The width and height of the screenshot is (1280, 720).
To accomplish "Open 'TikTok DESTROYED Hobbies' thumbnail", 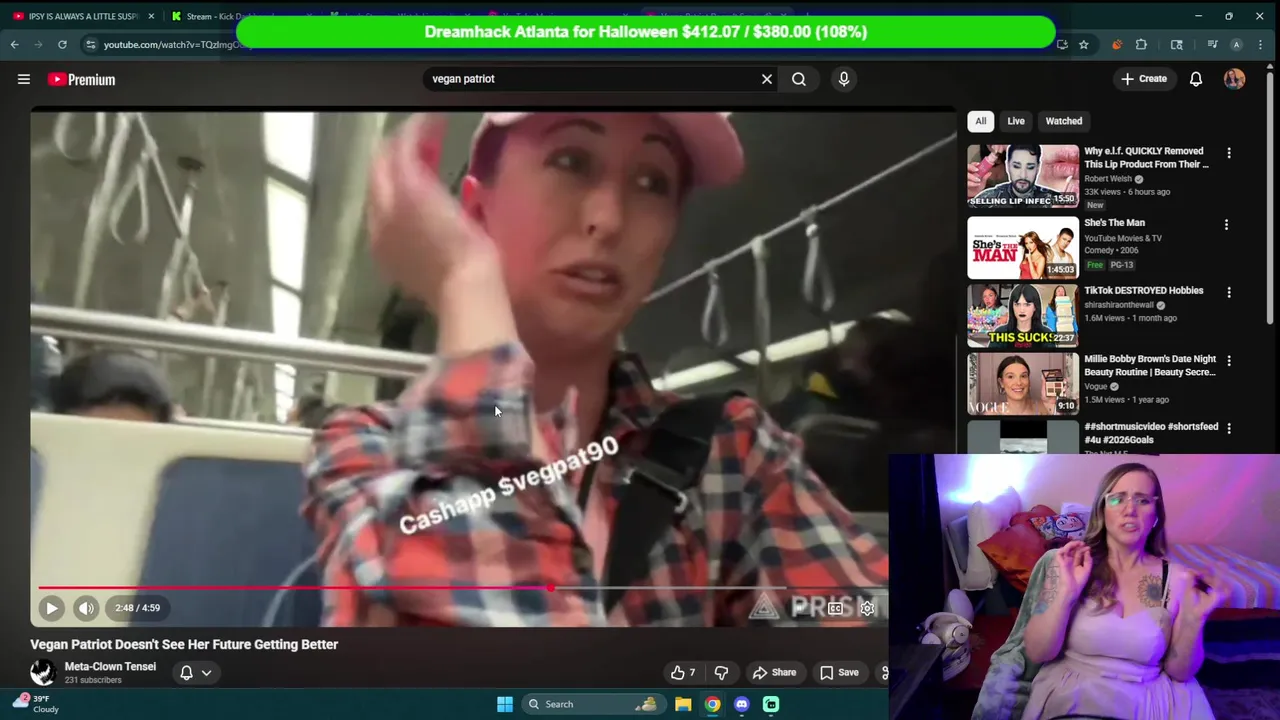I will [1023, 316].
